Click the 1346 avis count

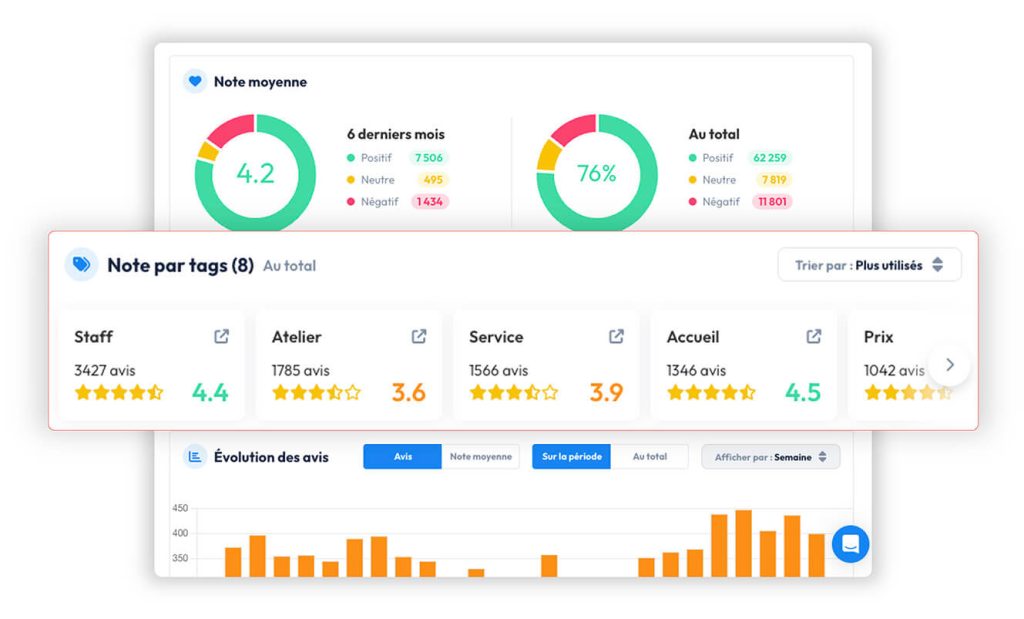point(696,370)
